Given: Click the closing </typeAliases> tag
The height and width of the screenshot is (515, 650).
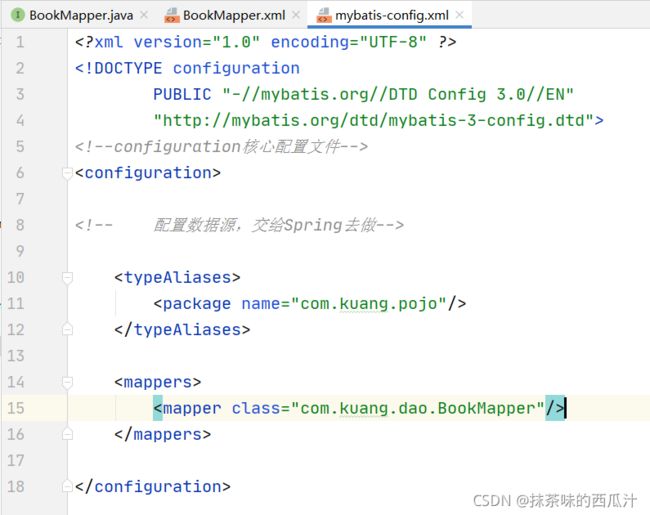Looking at the screenshot, I should pos(182,330).
